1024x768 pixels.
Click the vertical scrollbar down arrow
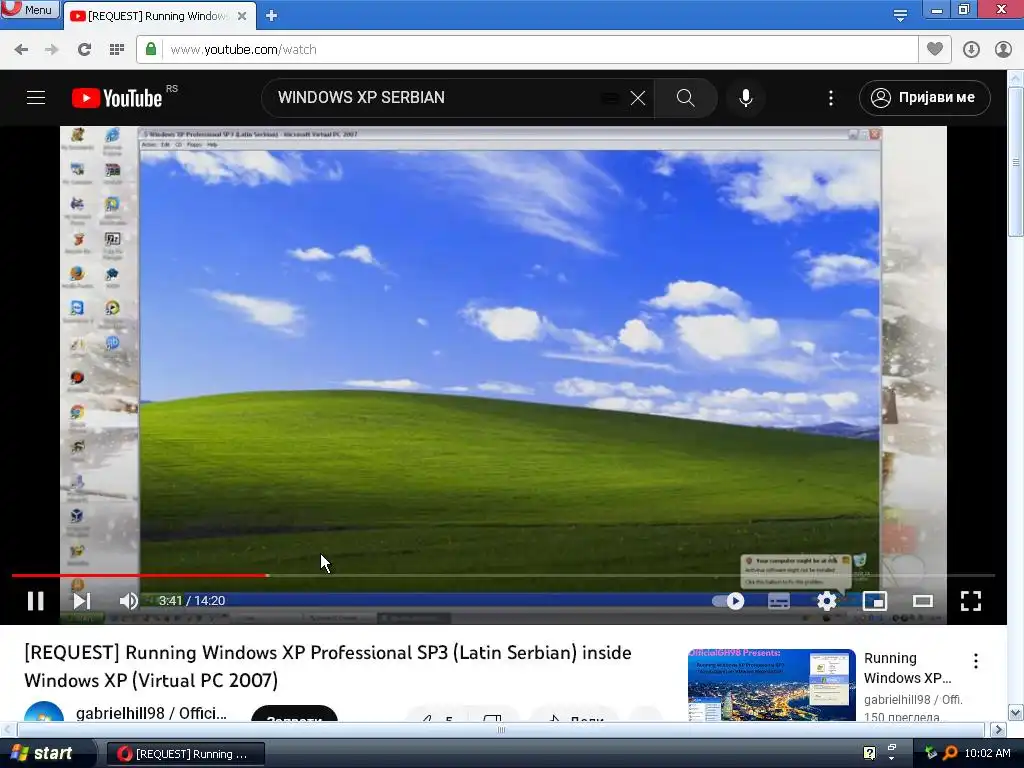coord(1016,712)
